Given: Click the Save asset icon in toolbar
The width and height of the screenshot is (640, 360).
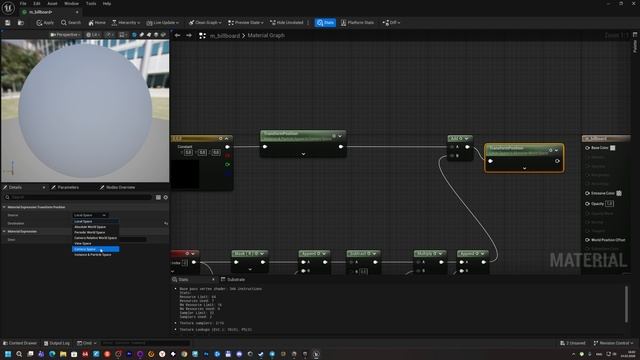Looking at the screenshot, I should [x=7, y=23].
